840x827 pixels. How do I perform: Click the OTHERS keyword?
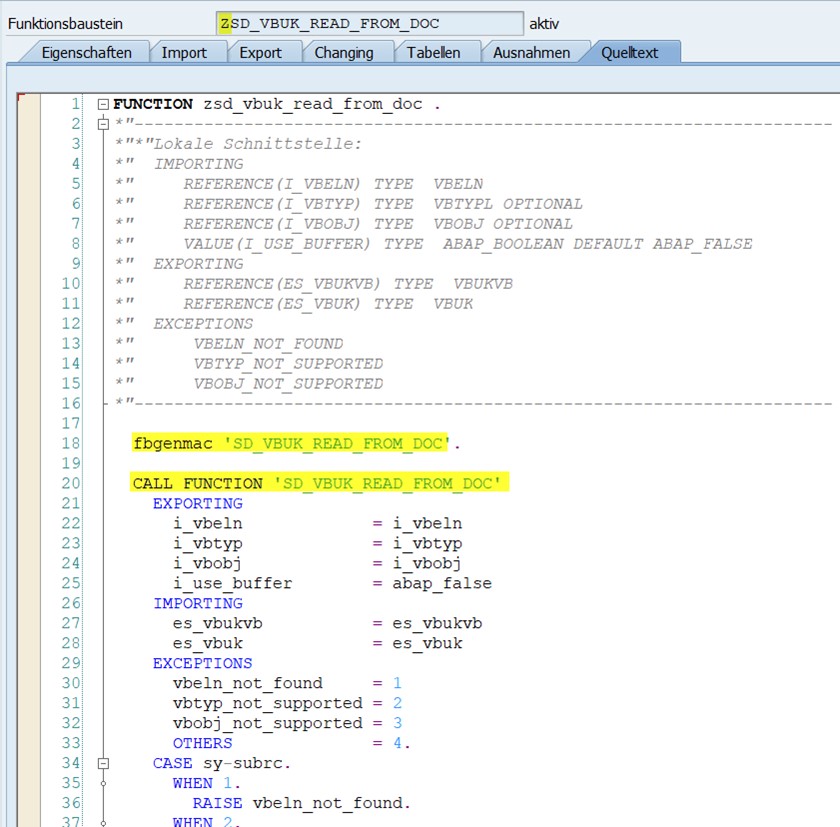[202, 743]
